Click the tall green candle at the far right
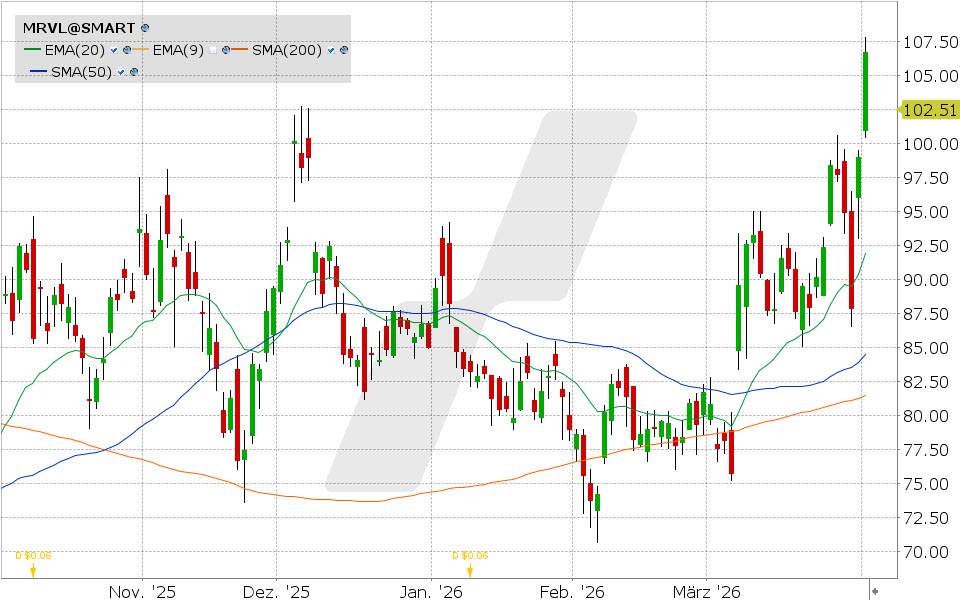Image resolution: width=960 pixels, height=600 pixels. (x=864, y=90)
